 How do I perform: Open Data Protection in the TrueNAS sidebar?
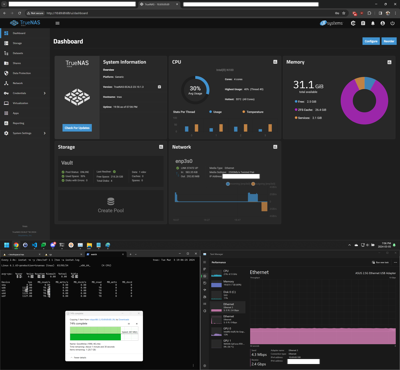pos(24,73)
